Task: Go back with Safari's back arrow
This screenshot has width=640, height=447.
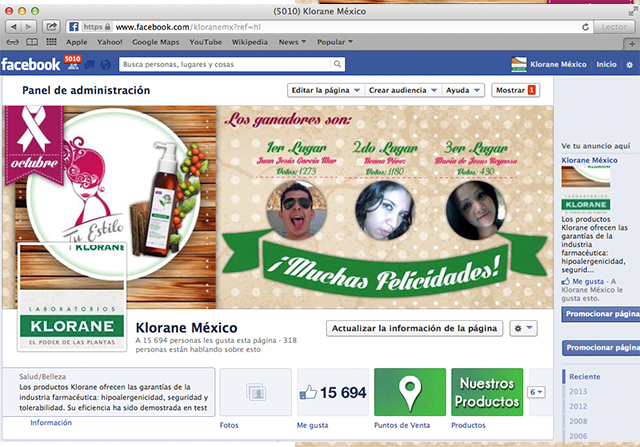Action: tap(13, 27)
